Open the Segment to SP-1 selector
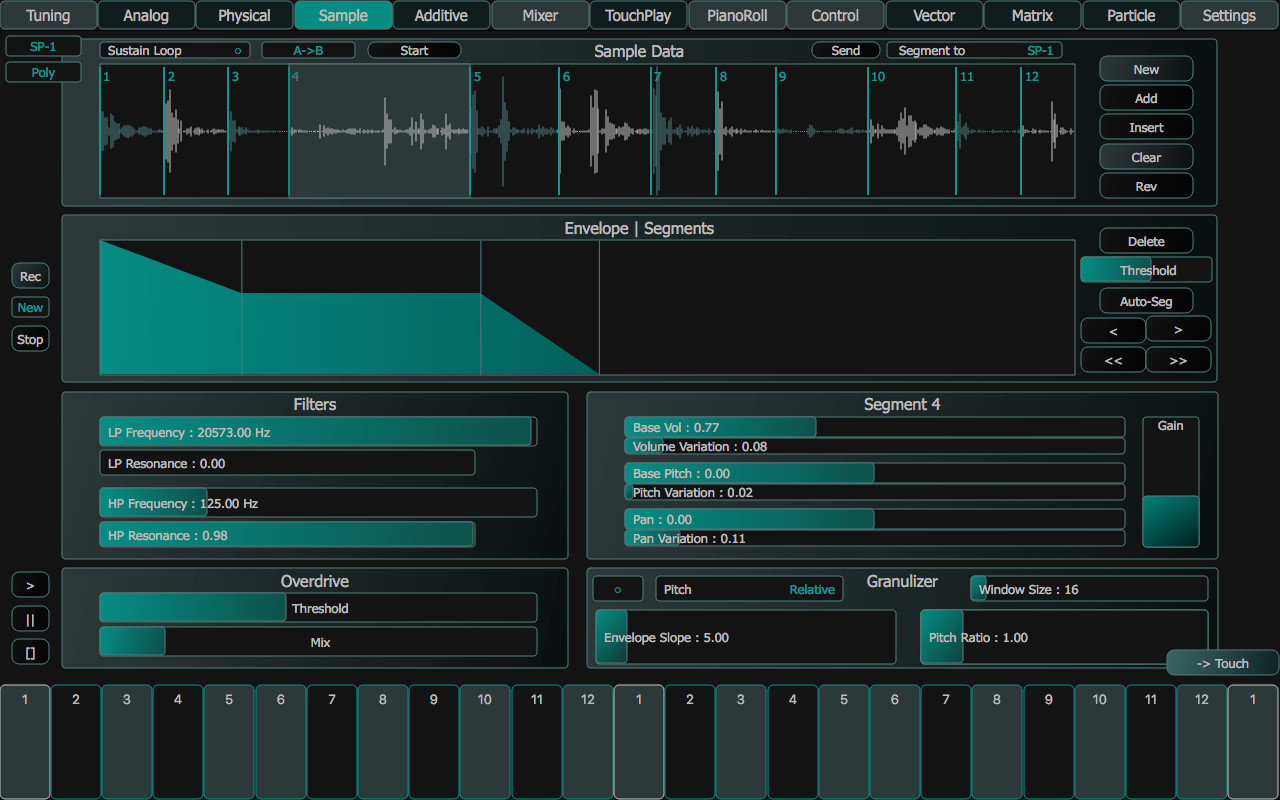This screenshot has height=800, width=1280. coord(973,50)
